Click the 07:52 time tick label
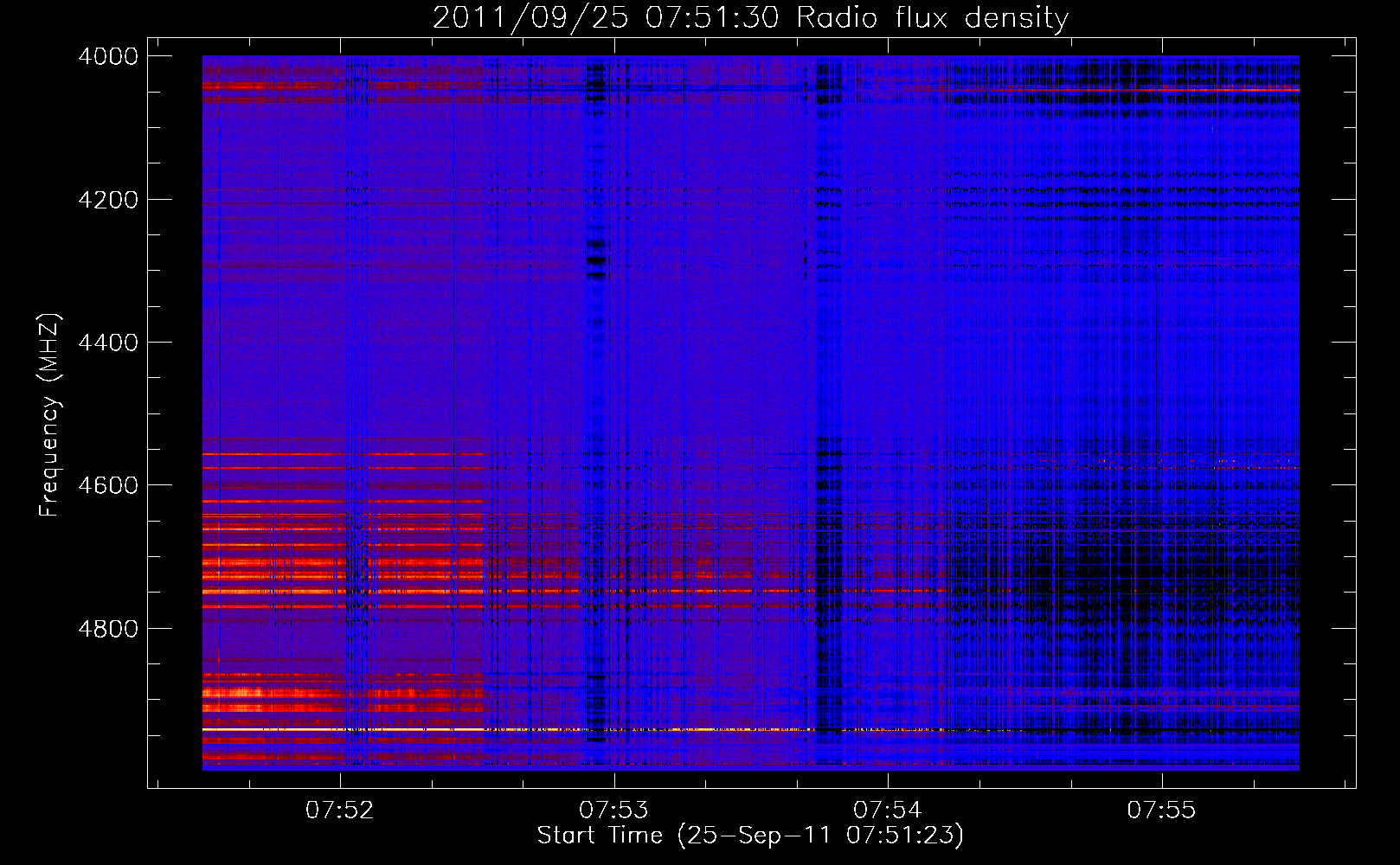 (x=340, y=810)
